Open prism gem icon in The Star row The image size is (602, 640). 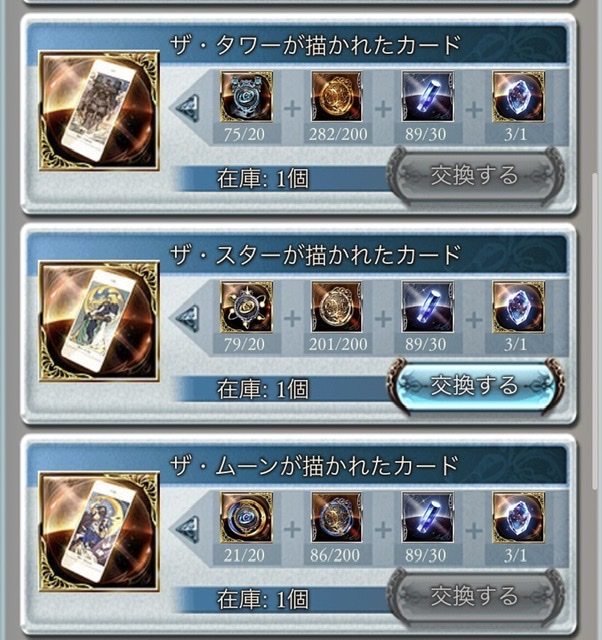click(518, 307)
